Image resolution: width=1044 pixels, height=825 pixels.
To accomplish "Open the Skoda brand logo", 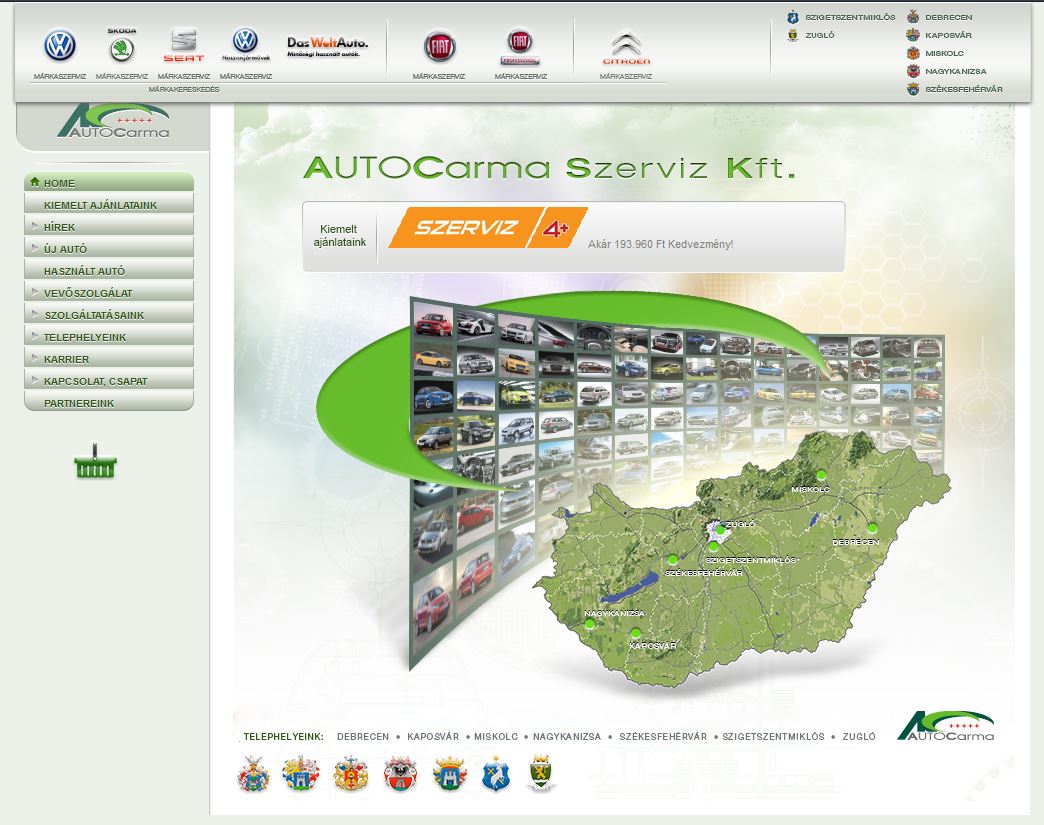I will pos(122,45).
